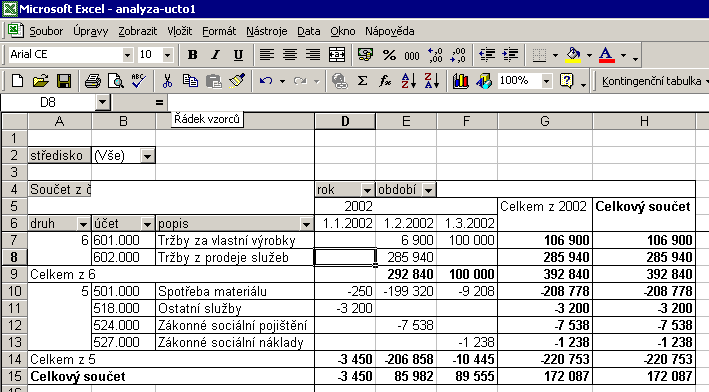The image size is (709, 392).
Task: Select column G header
Action: click(x=545, y=121)
